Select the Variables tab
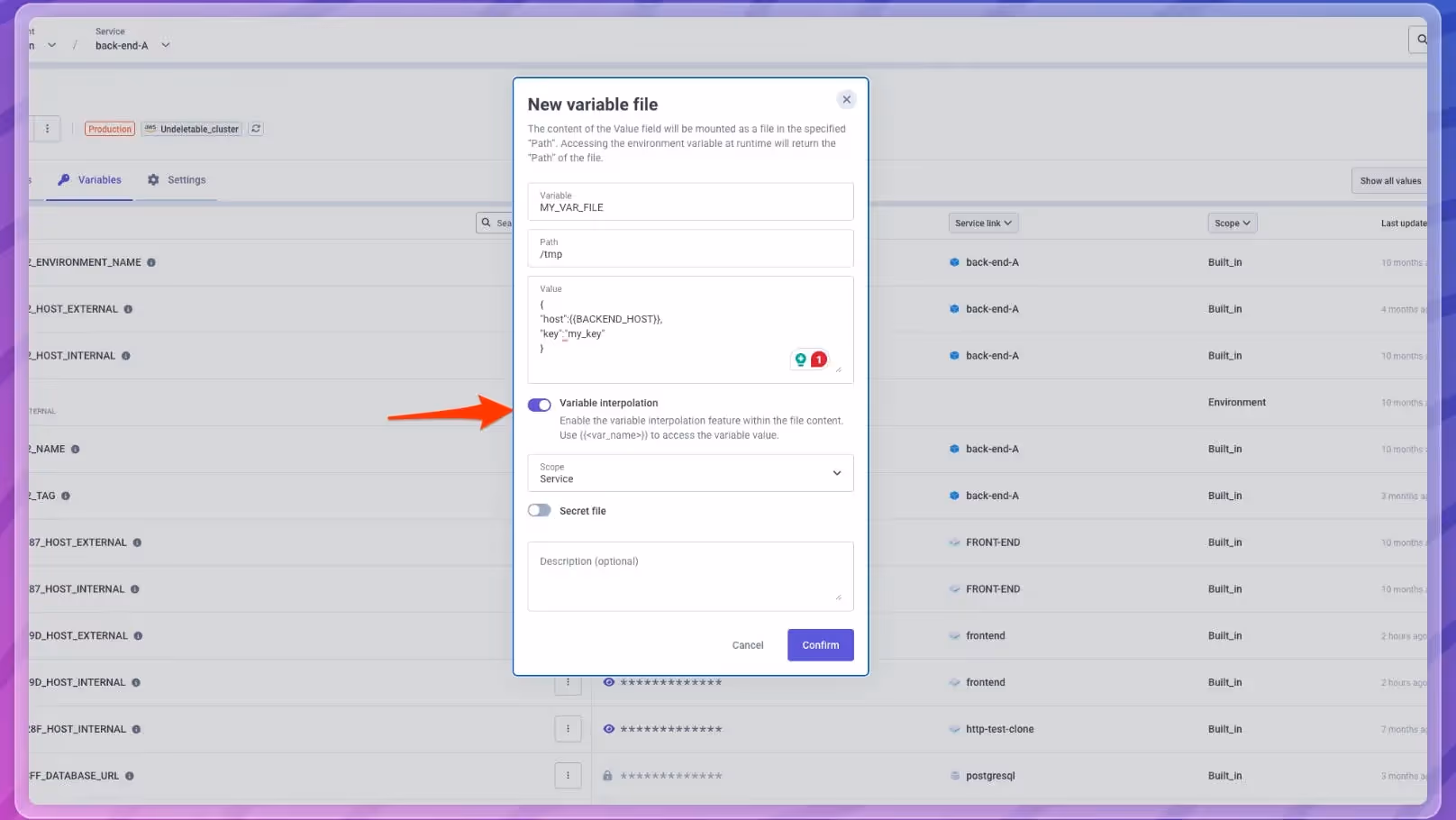The height and width of the screenshot is (820, 1456). point(99,179)
